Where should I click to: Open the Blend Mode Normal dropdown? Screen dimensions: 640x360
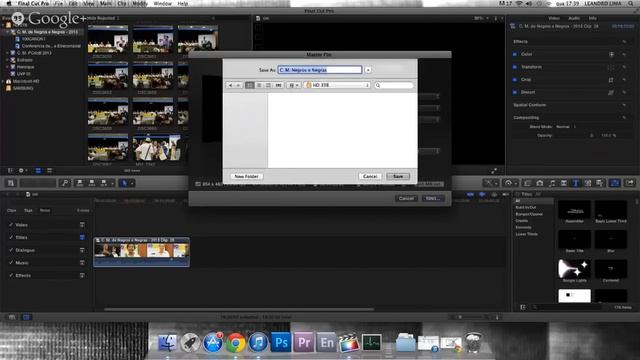565,127
